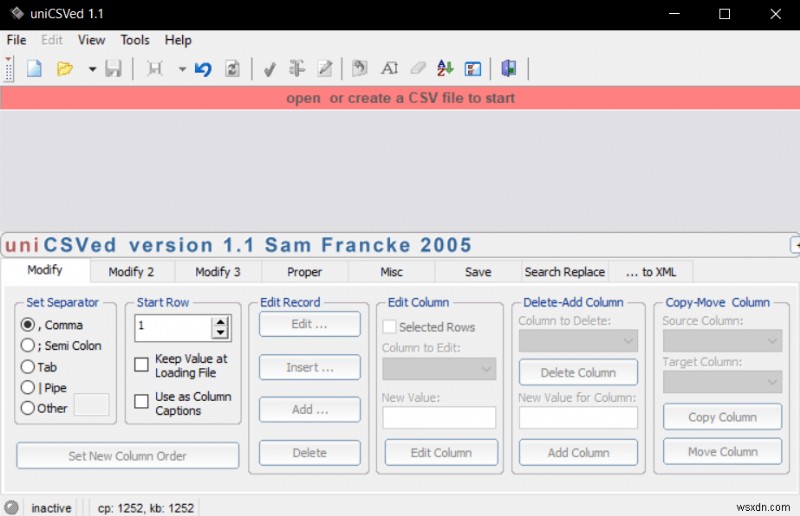Click the Delete record button

pyautogui.click(x=310, y=453)
